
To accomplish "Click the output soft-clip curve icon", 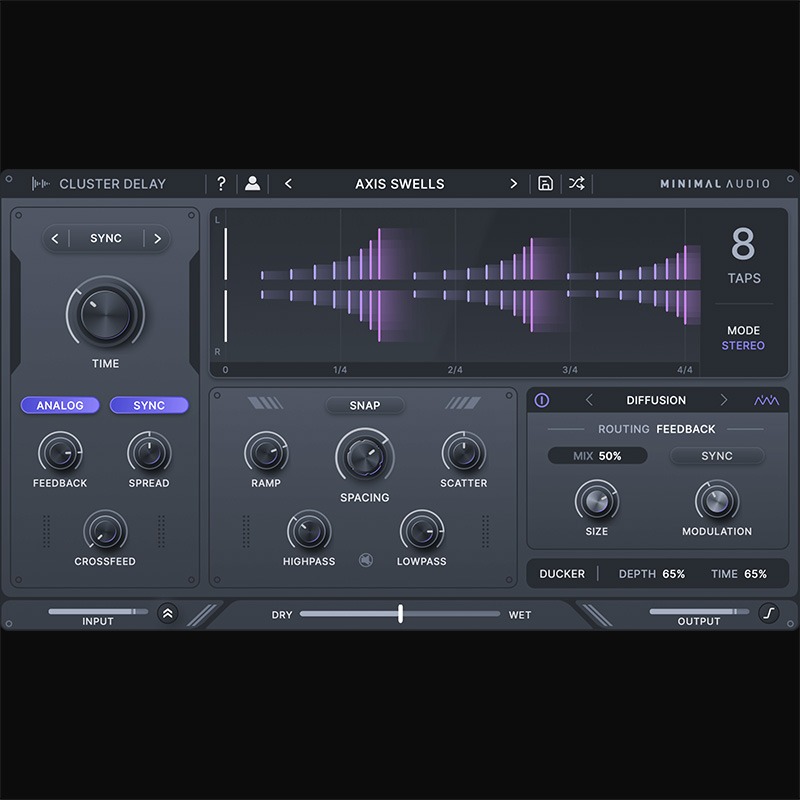I will (769, 613).
